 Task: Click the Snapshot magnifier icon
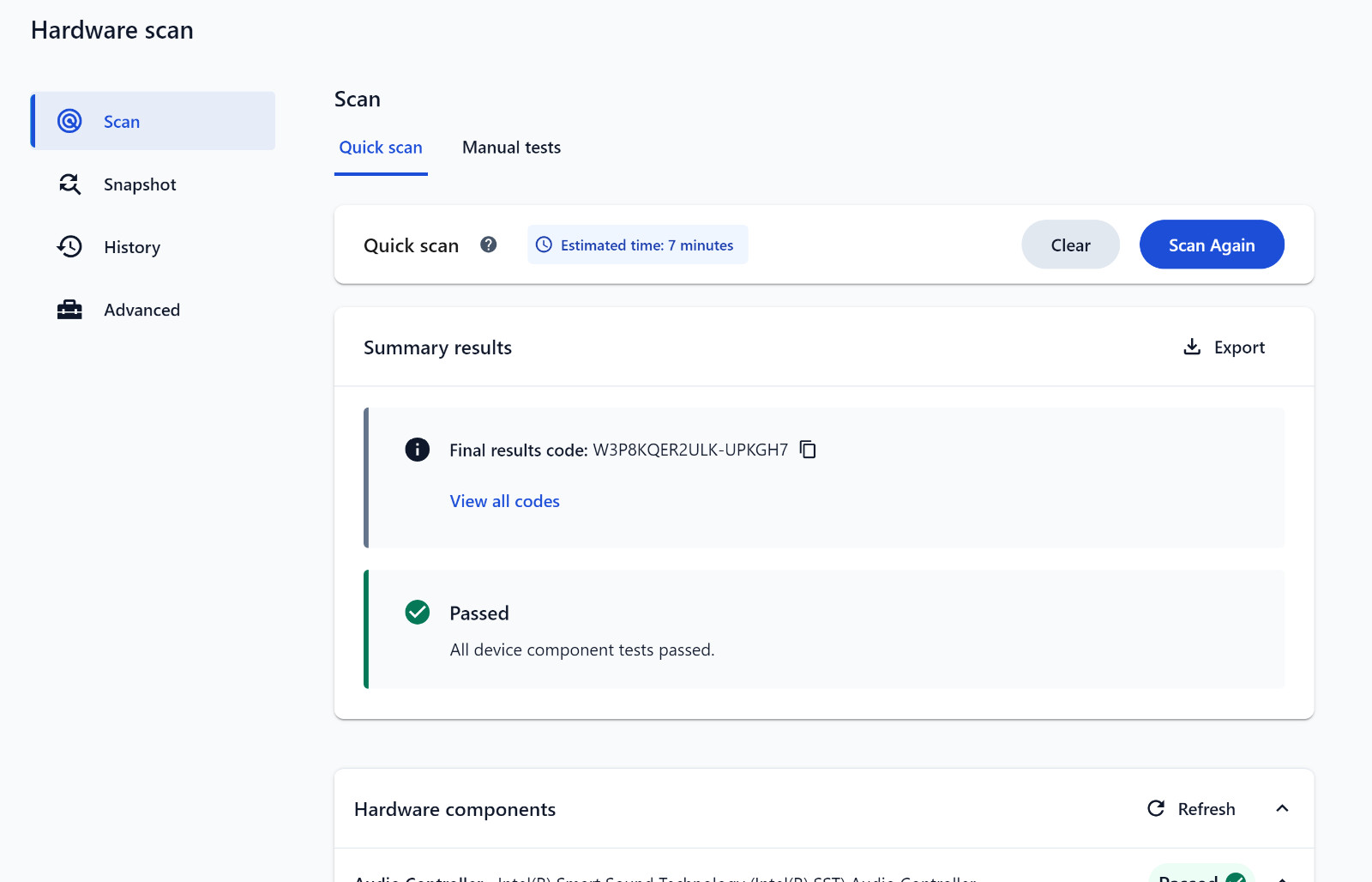[x=69, y=184]
